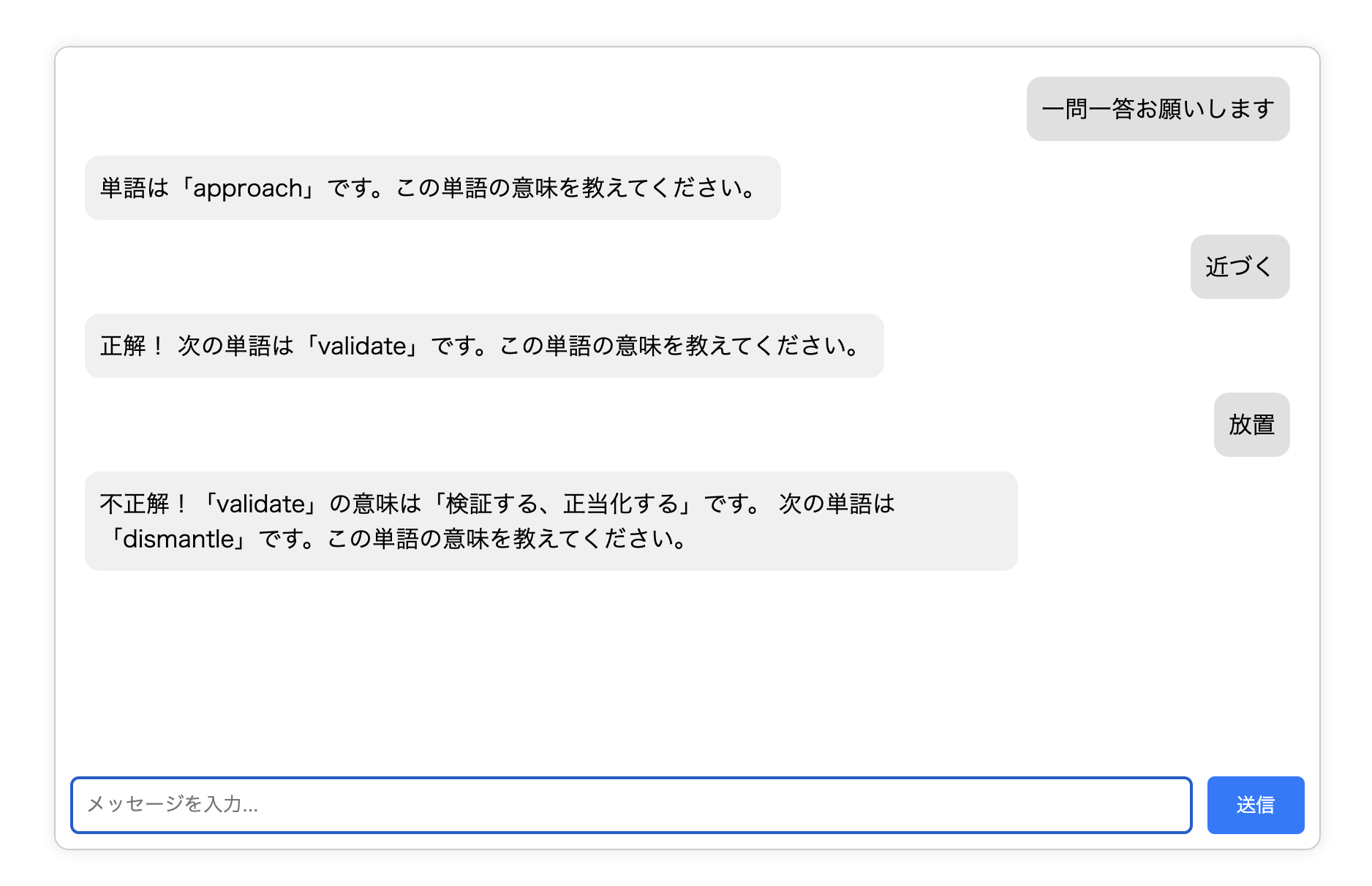Viewport: 1372px width, 886px height.
Task: Click the user message 一問一答お願いします
Action: (1157, 109)
